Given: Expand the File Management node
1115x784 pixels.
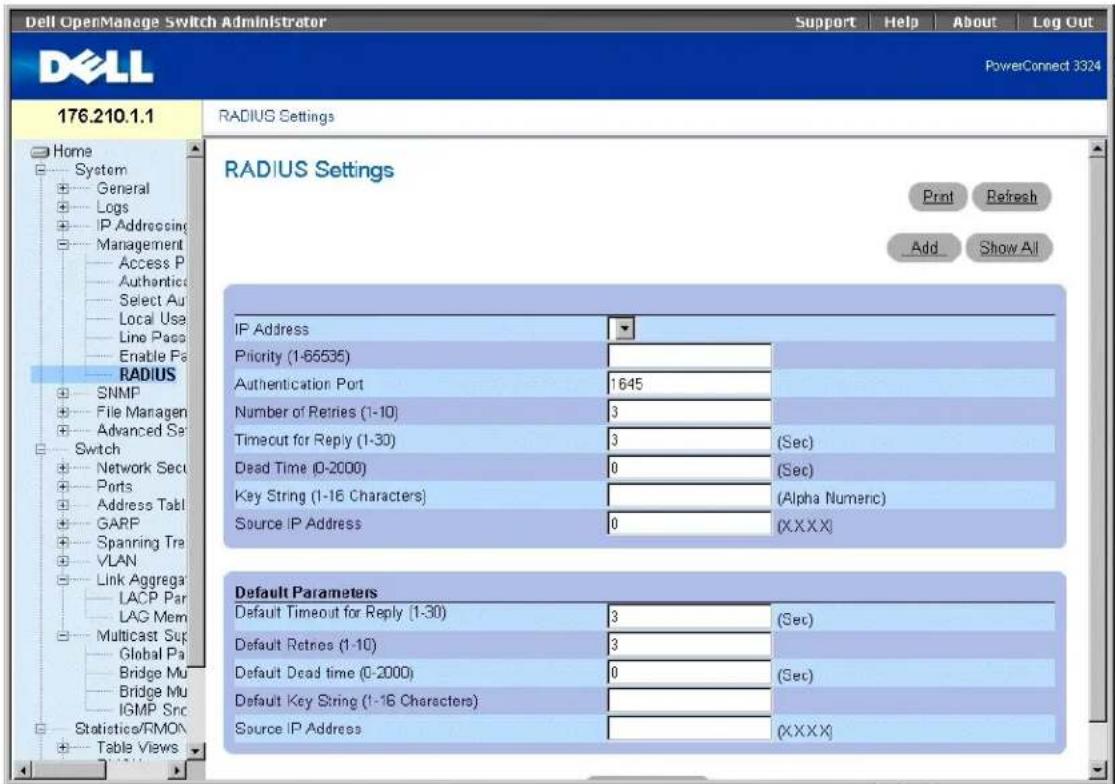Looking at the screenshot, I should pos(63,412).
